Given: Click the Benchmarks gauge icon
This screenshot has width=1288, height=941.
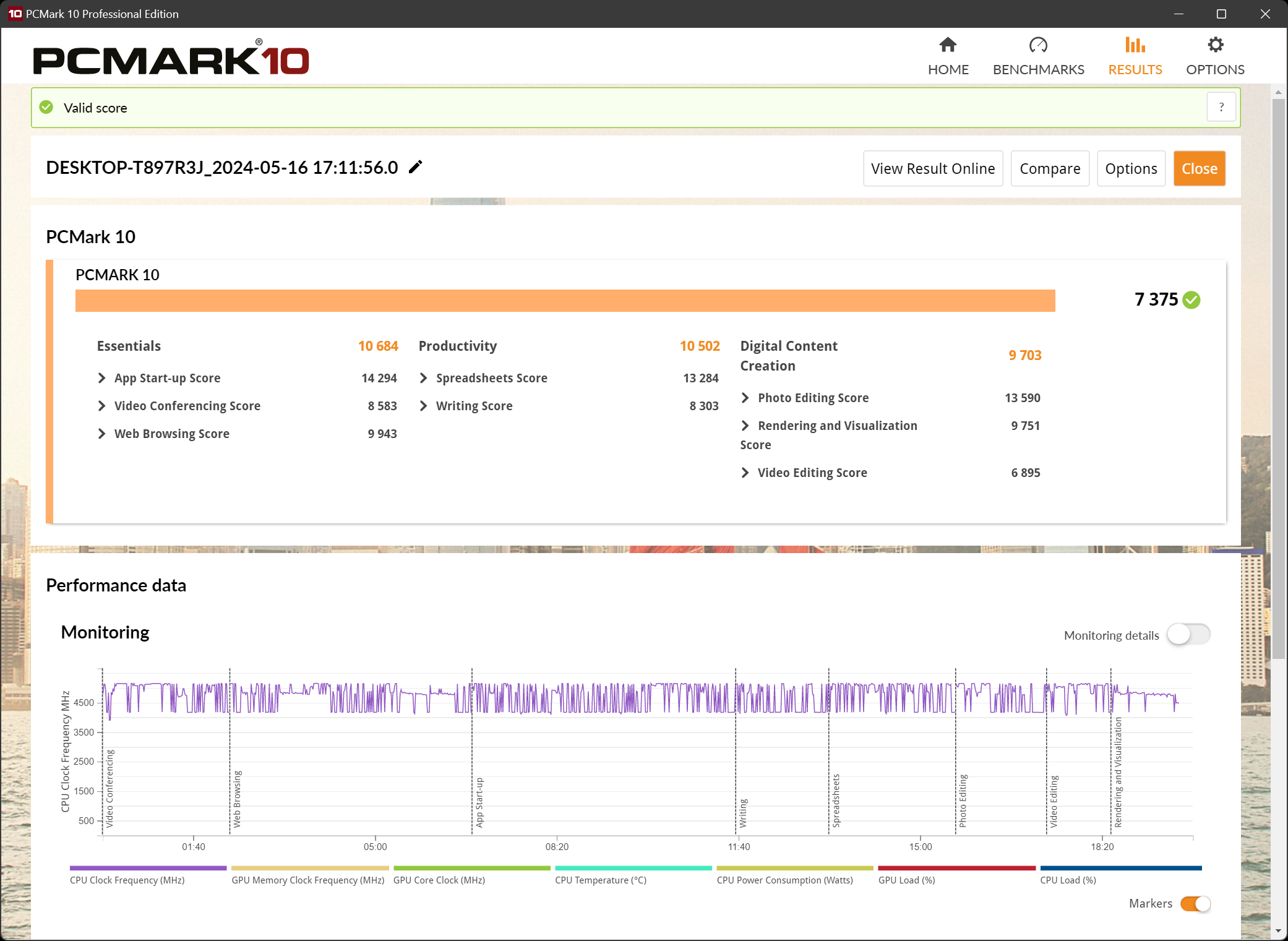Looking at the screenshot, I should (1038, 45).
